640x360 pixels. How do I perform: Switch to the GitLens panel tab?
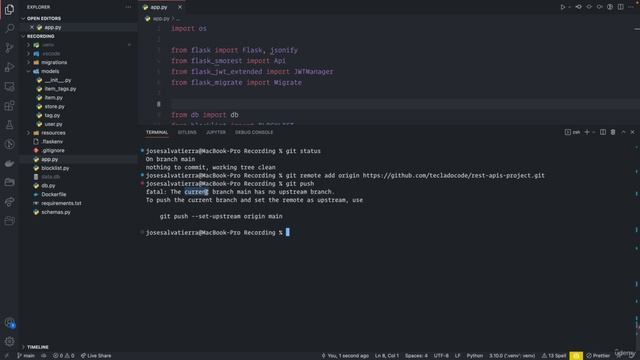[x=187, y=132]
